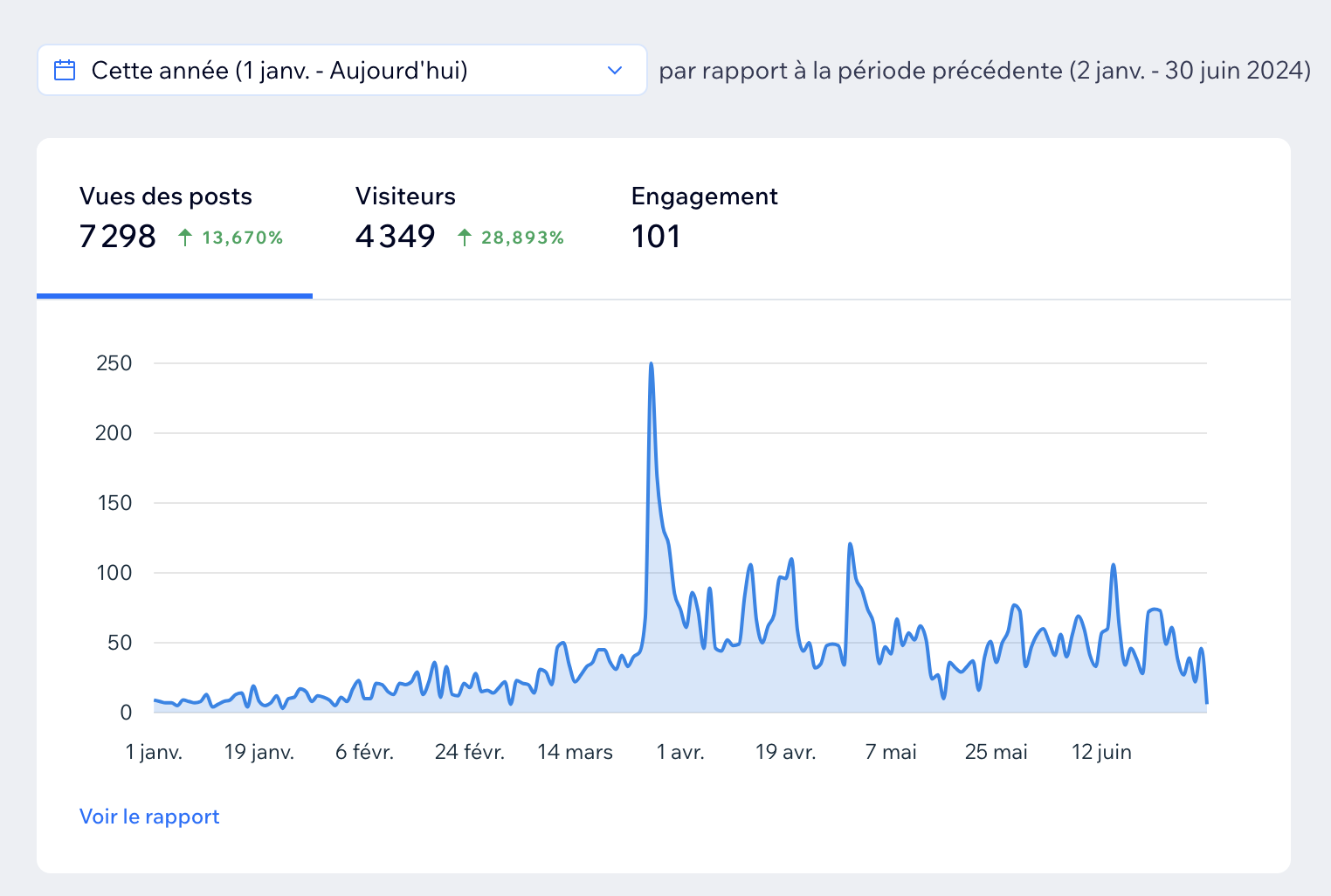
Task: Click the 28,893% visitors growth percentage
Action: 522,238
